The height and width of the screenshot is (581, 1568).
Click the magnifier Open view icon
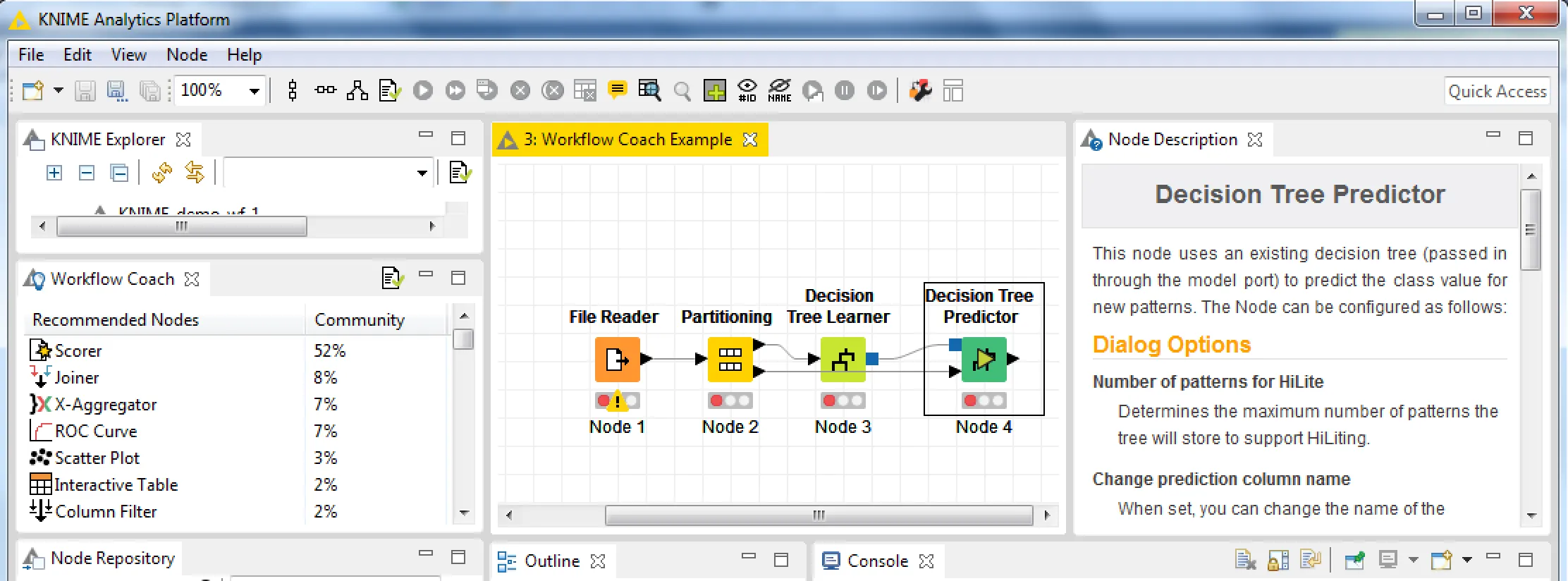tap(682, 91)
